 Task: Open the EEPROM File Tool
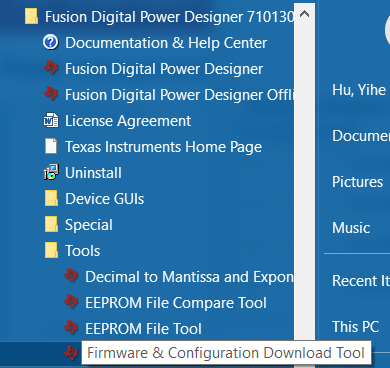(143, 329)
